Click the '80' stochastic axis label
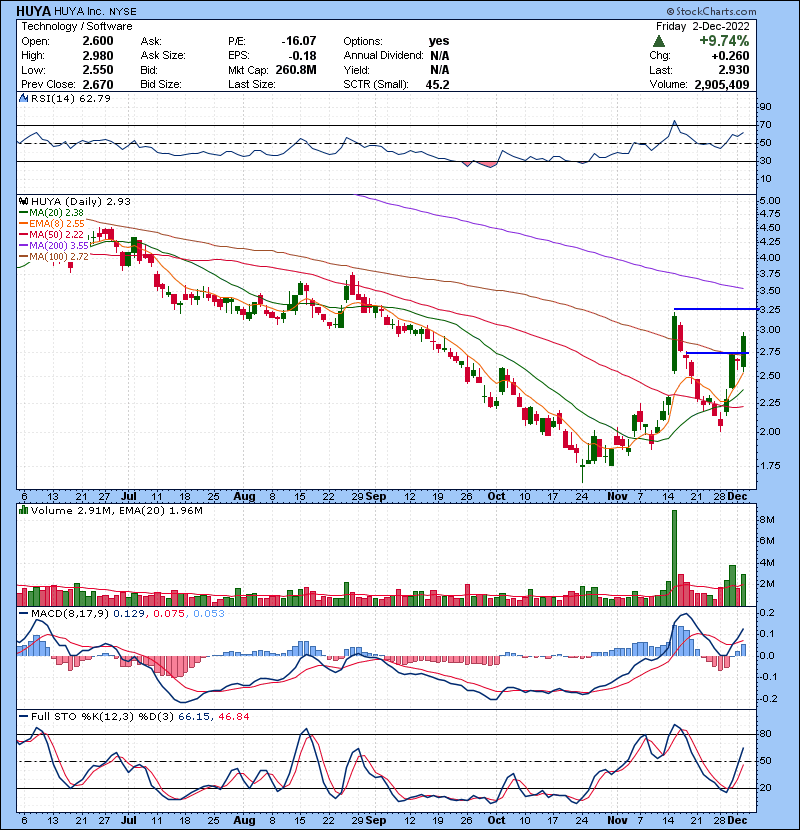Viewport: 800px width, 830px height. coord(766,734)
